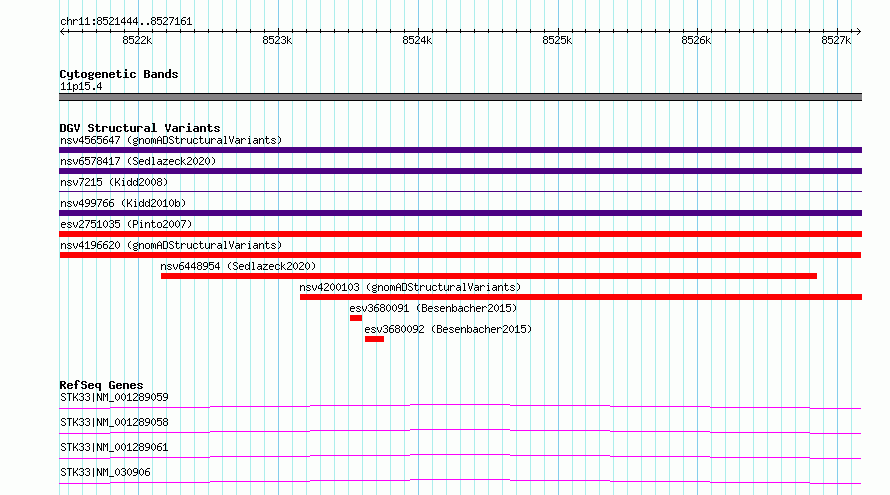Click the 8527k ruler tick label
Viewport: 890px width, 495px height.
click(x=836, y=40)
